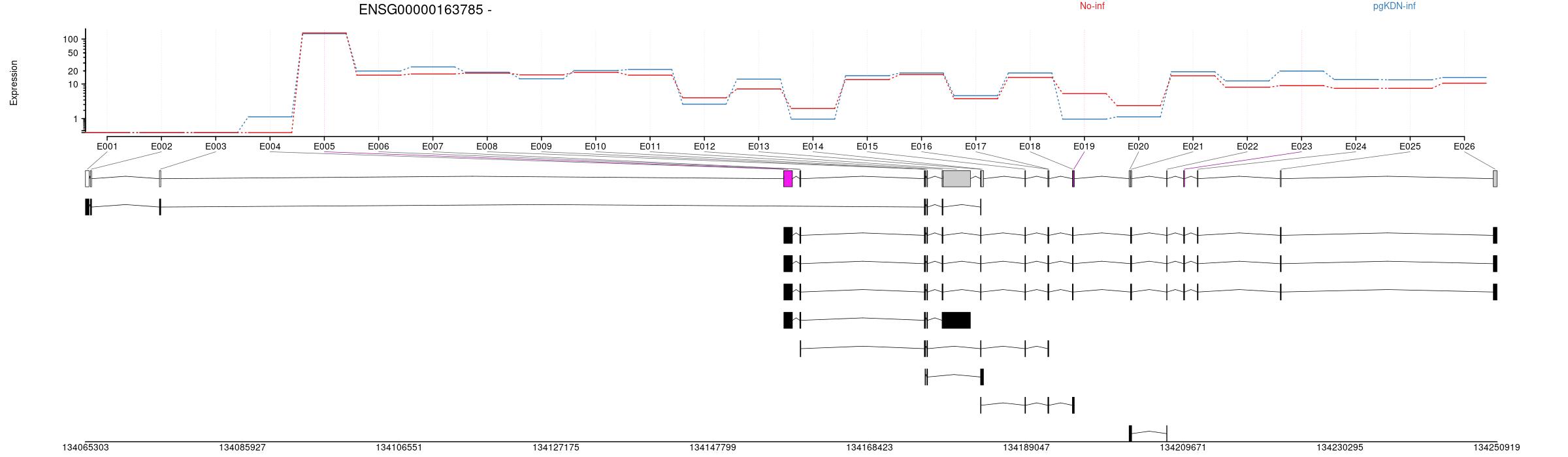
Task: Select exon label E008
Action: (x=487, y=147)
